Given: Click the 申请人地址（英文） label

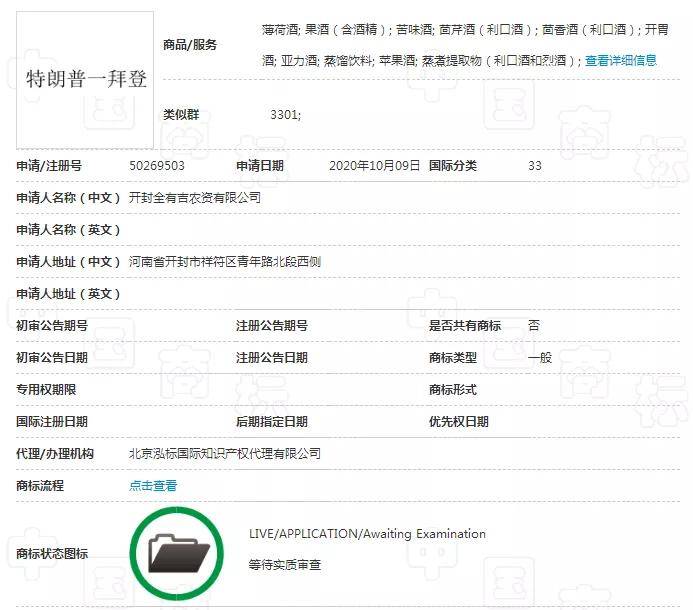Looking at the screenshot, I should point(69,294).
